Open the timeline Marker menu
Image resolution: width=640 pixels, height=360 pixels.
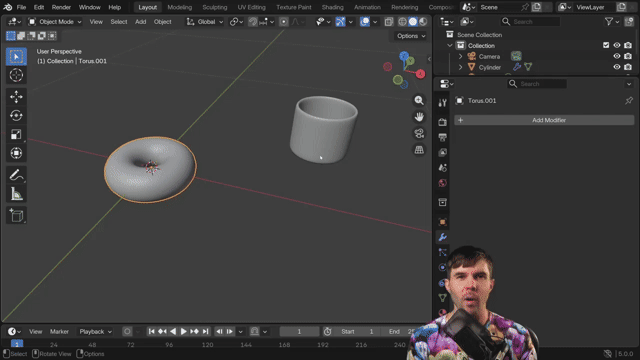59,331
